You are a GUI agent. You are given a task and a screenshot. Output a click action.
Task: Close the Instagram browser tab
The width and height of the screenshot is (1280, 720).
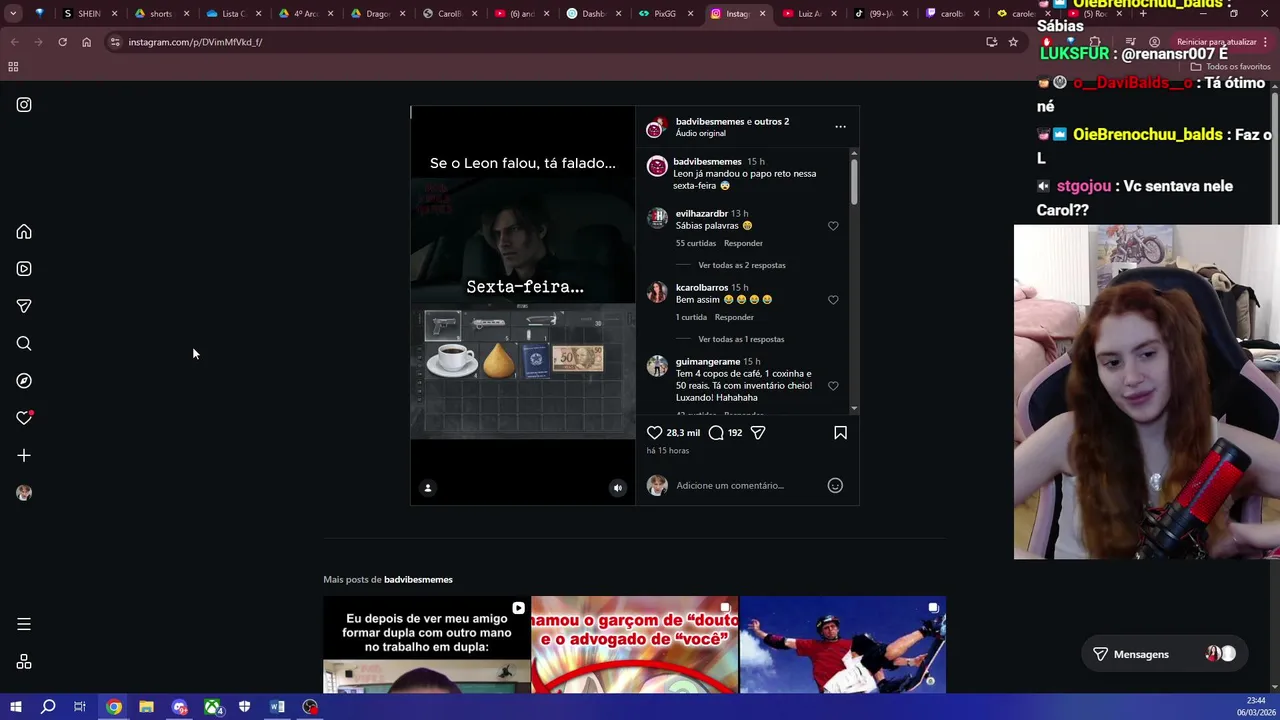(x=763, y=14)
